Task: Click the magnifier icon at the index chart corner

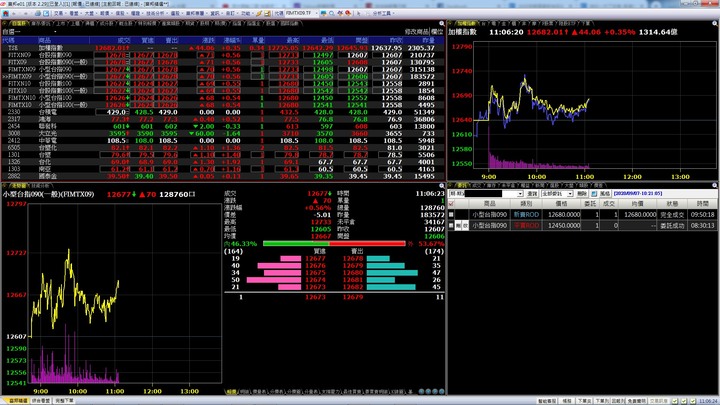Action: pyautogui.click(x=715, y=23)
